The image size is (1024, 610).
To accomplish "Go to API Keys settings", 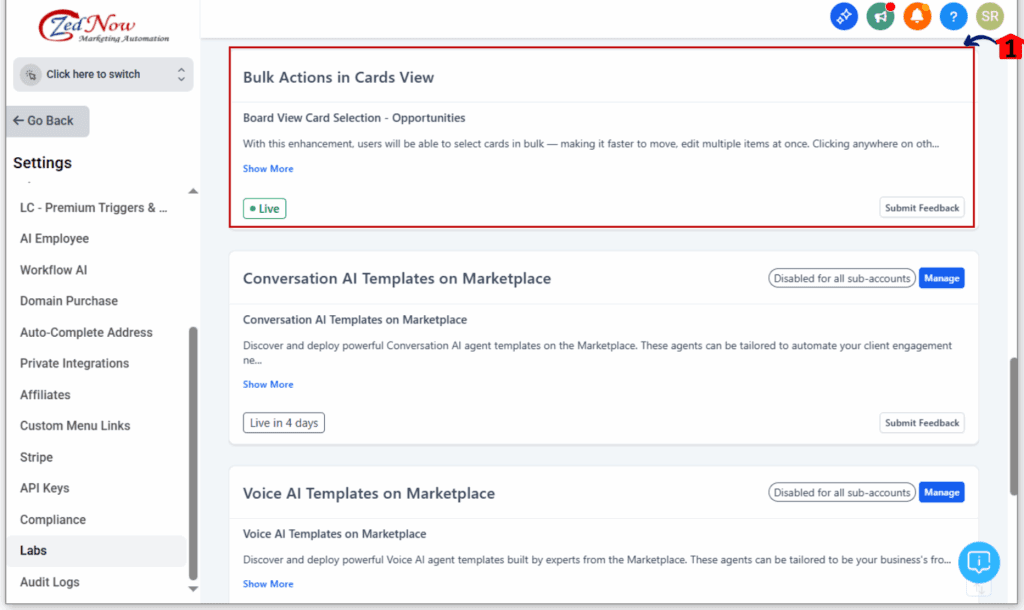I will [45, 488].
